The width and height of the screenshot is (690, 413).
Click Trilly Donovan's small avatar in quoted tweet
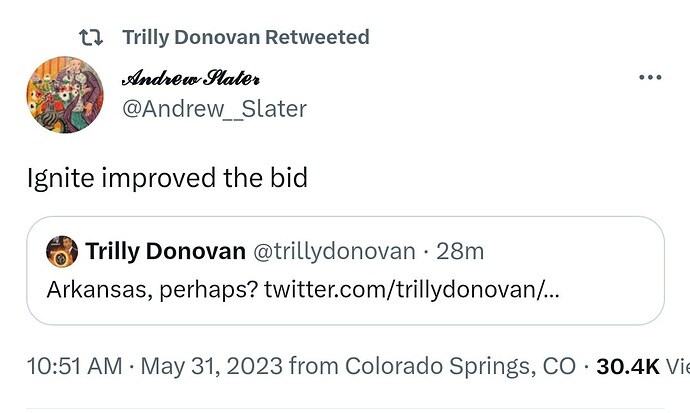pyautogui.click(x=62, y=250)
